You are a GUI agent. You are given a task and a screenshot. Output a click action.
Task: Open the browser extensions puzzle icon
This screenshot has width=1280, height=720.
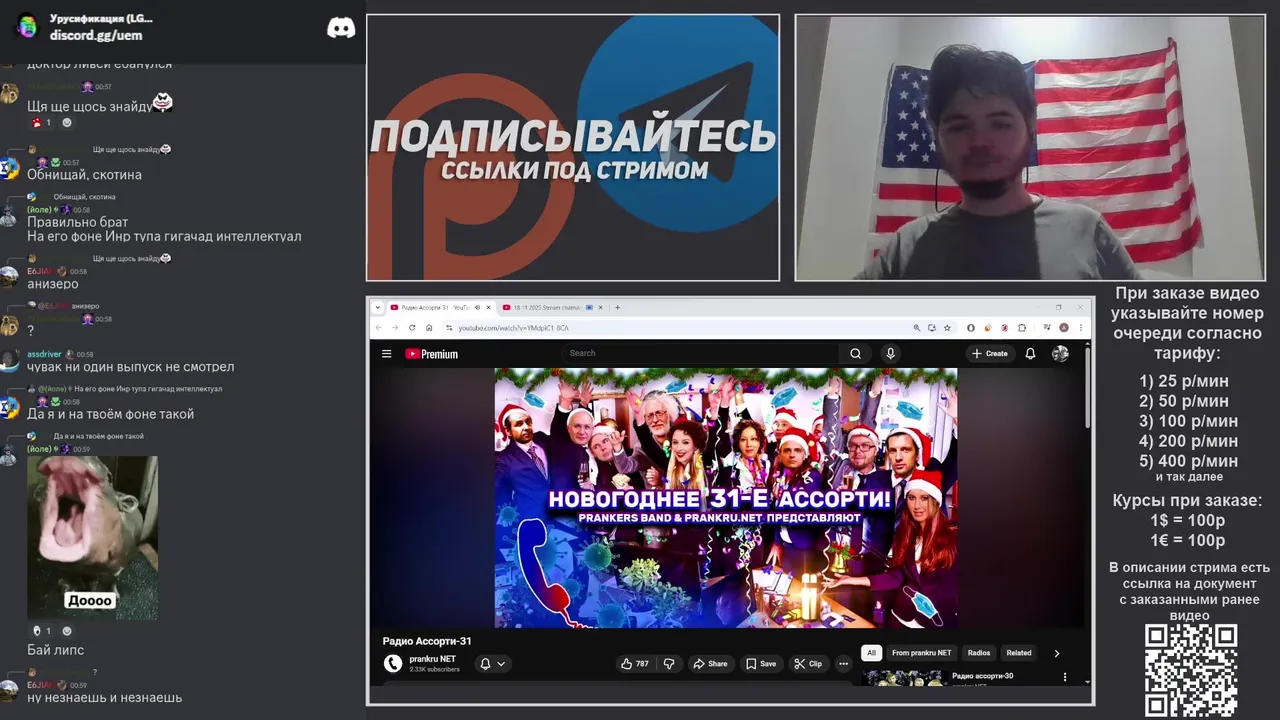(1022, 327)
